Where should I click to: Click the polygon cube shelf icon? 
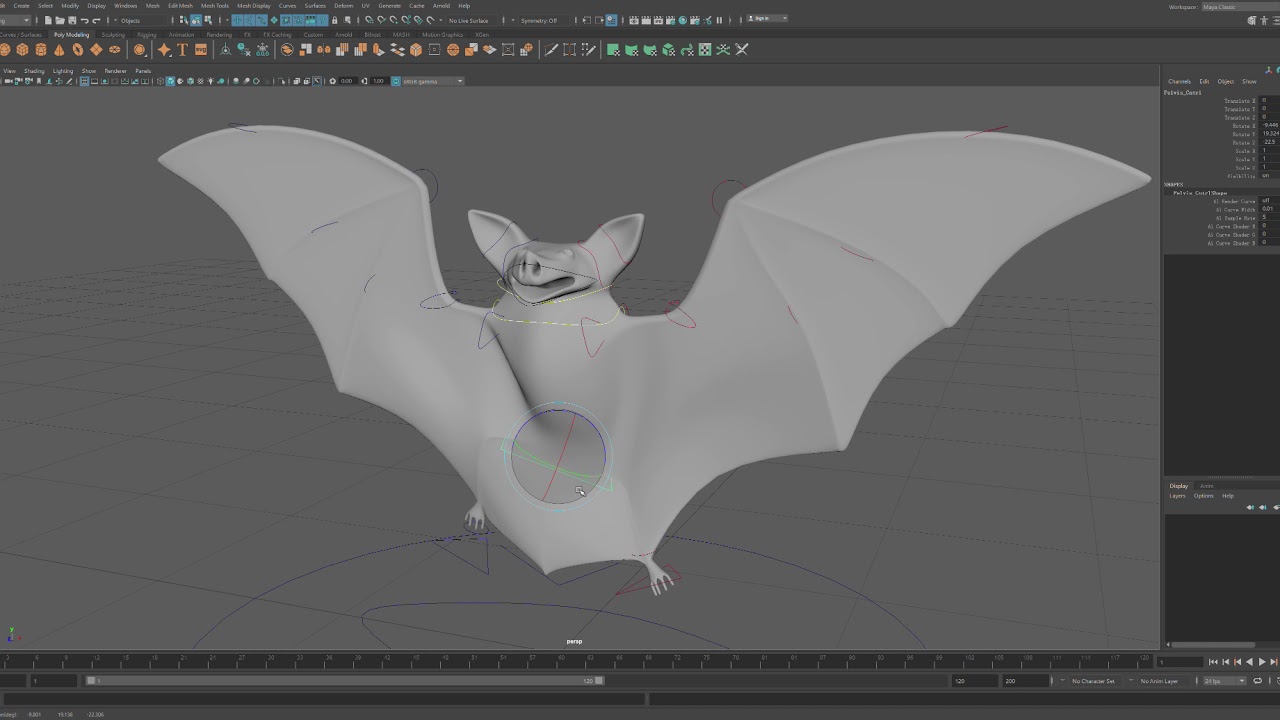pyautogui.click(x=22, y=50)
